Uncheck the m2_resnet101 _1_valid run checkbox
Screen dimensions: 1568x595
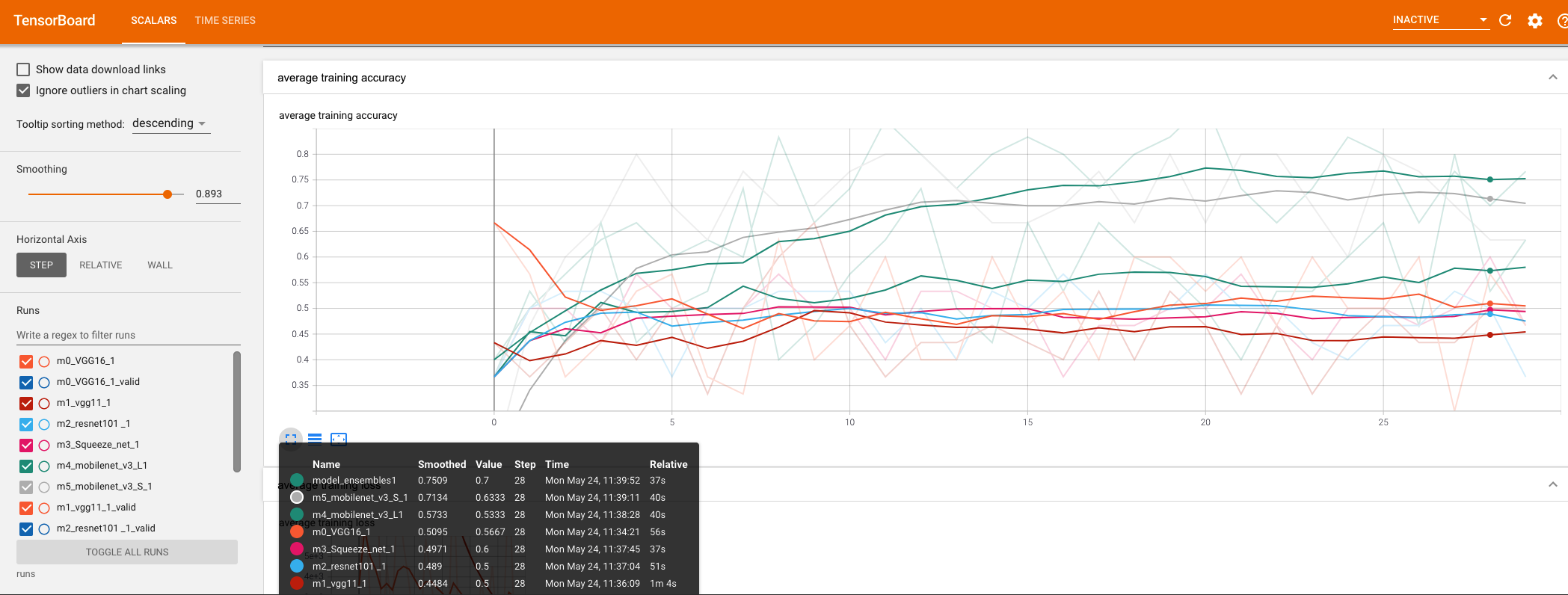coord(26,529)
